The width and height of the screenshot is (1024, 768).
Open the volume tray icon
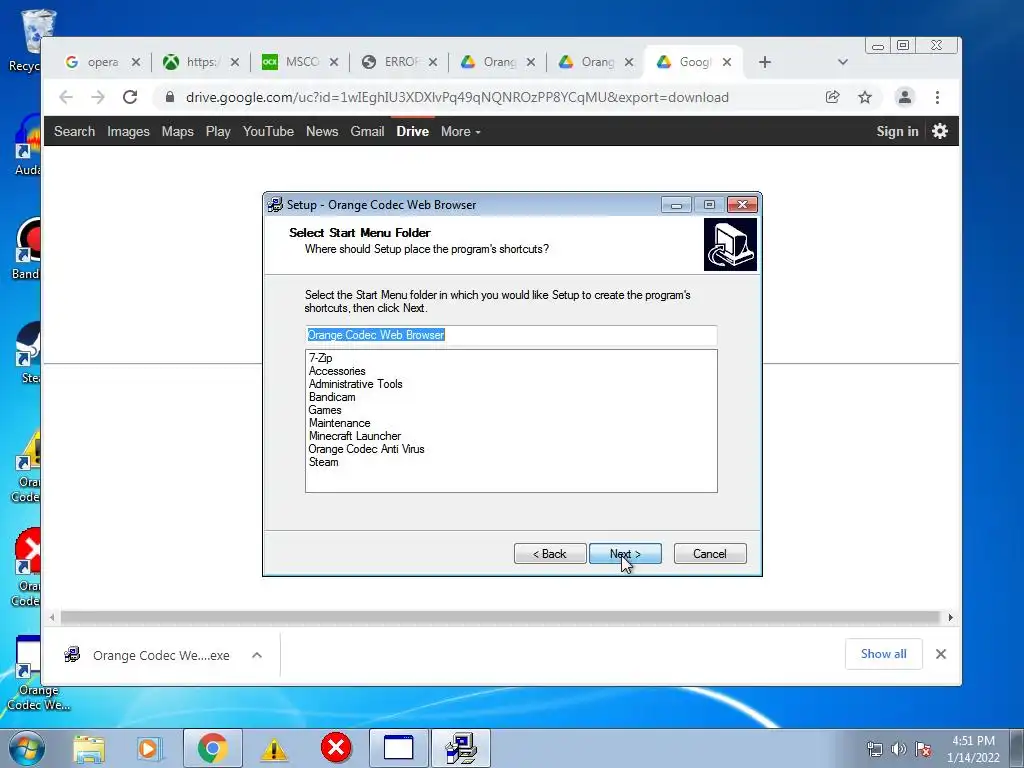[x=899, y=749]
